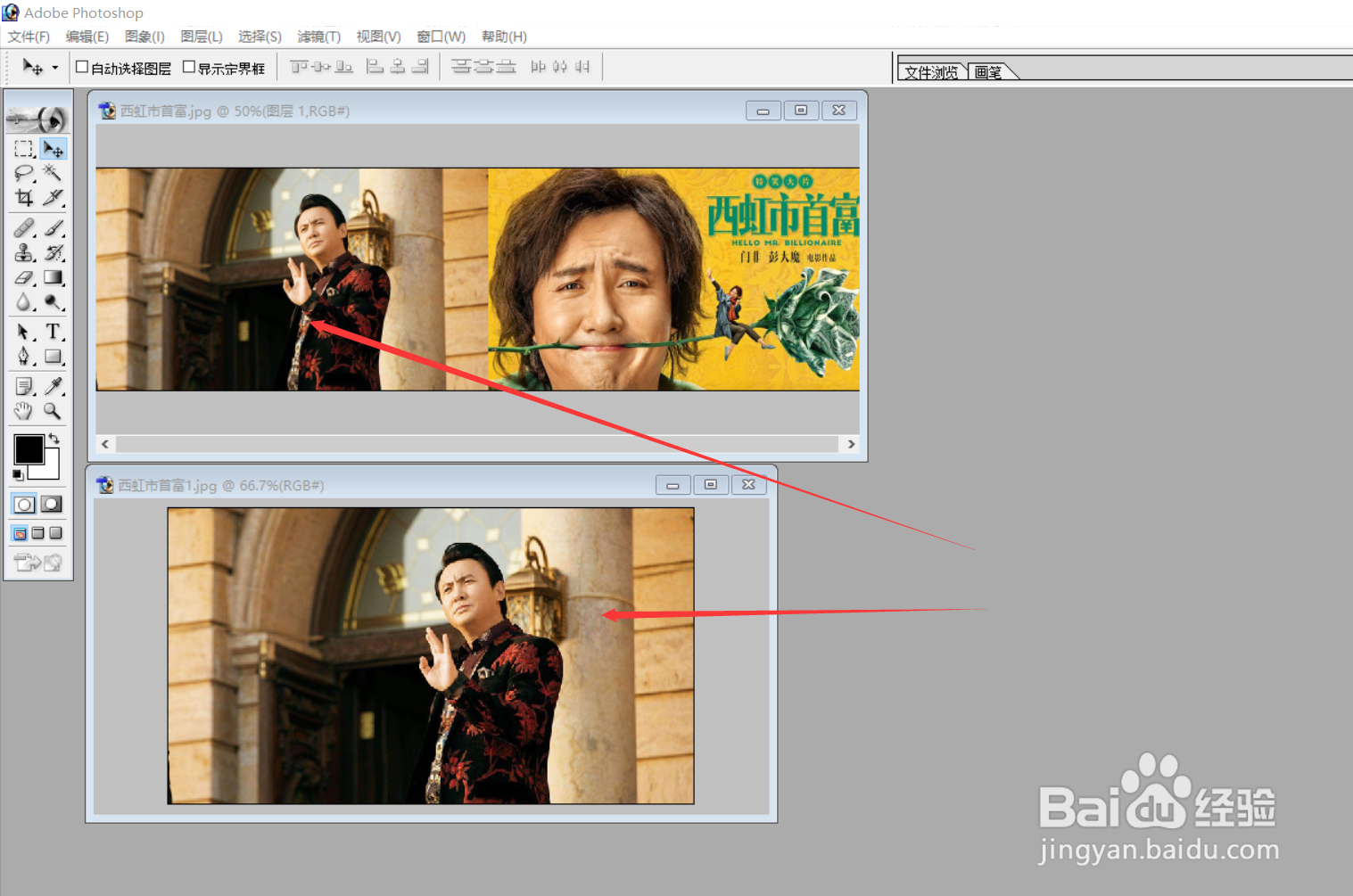Image resolution: width=1353 pixels, height=896 pixels.
Task: Select the Gradient tool
Action: tap(54, 277)
